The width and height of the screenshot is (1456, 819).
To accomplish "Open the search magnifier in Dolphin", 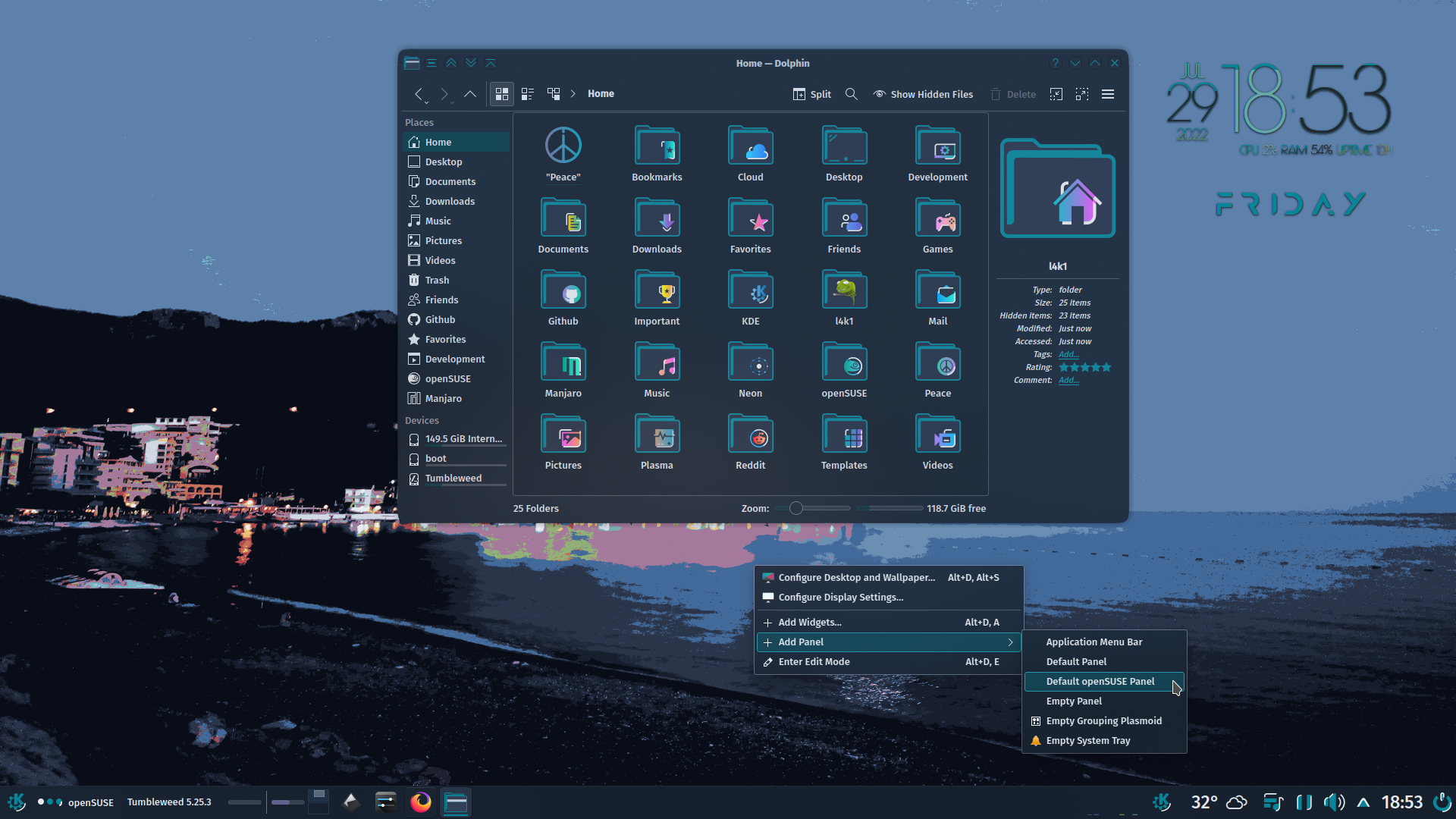I will click(x=852, y=94).
